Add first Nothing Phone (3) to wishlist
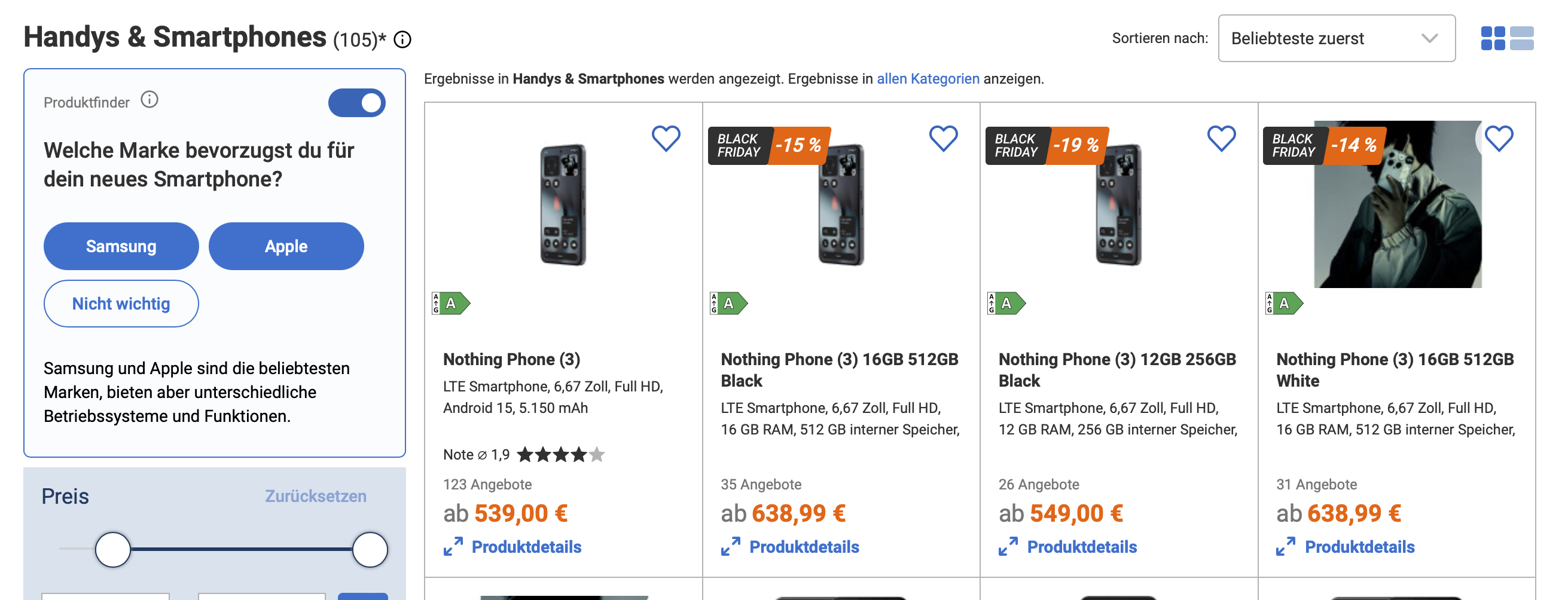1568x600 pixels. click(x=666, y=139)
